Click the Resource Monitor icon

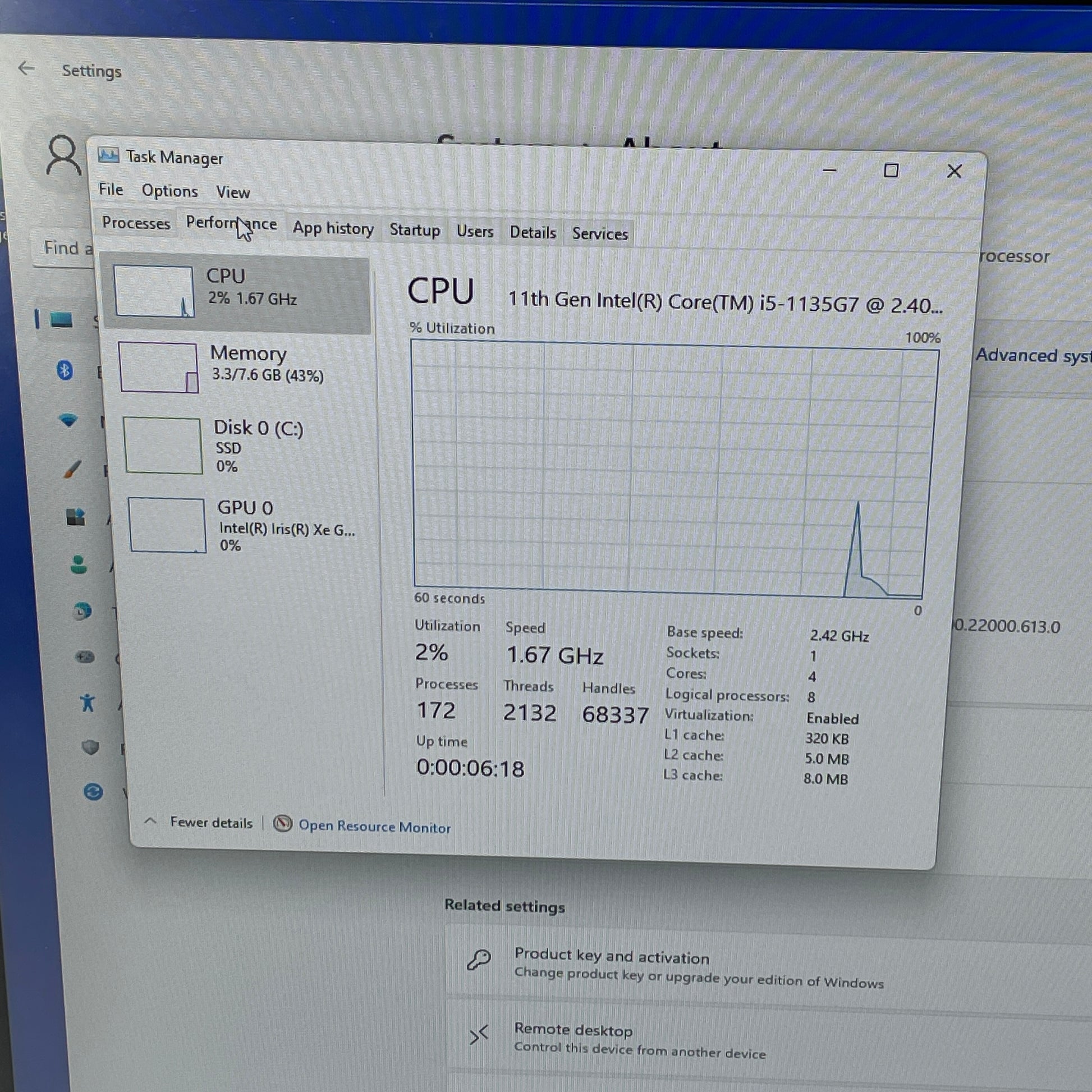(x=283, y=824)
